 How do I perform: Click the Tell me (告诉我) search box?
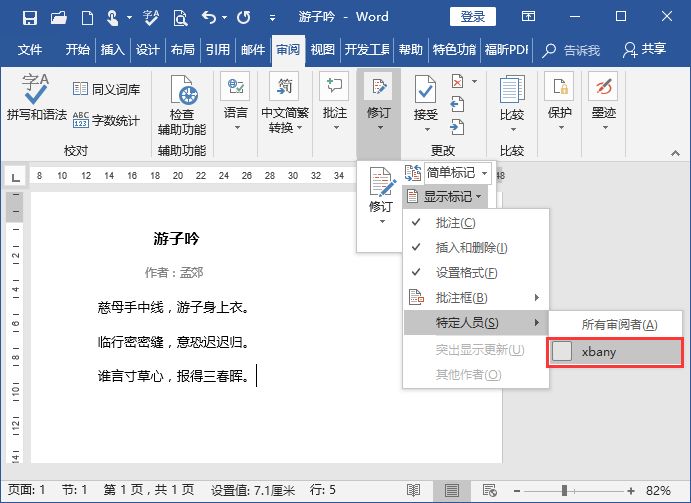(x=572, y=50)
